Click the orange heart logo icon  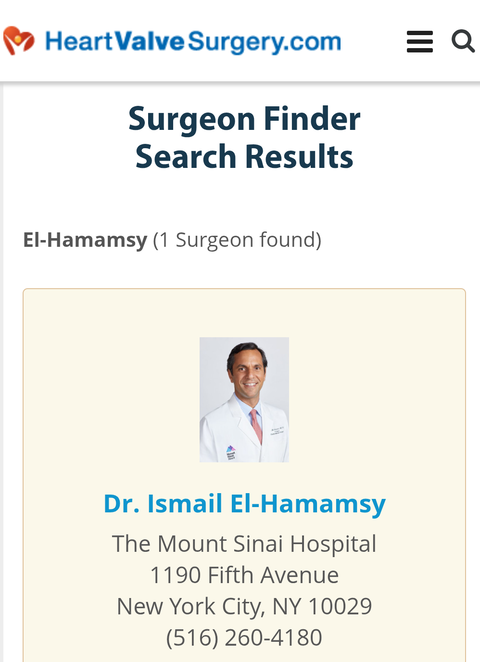[x=19, y=41]
